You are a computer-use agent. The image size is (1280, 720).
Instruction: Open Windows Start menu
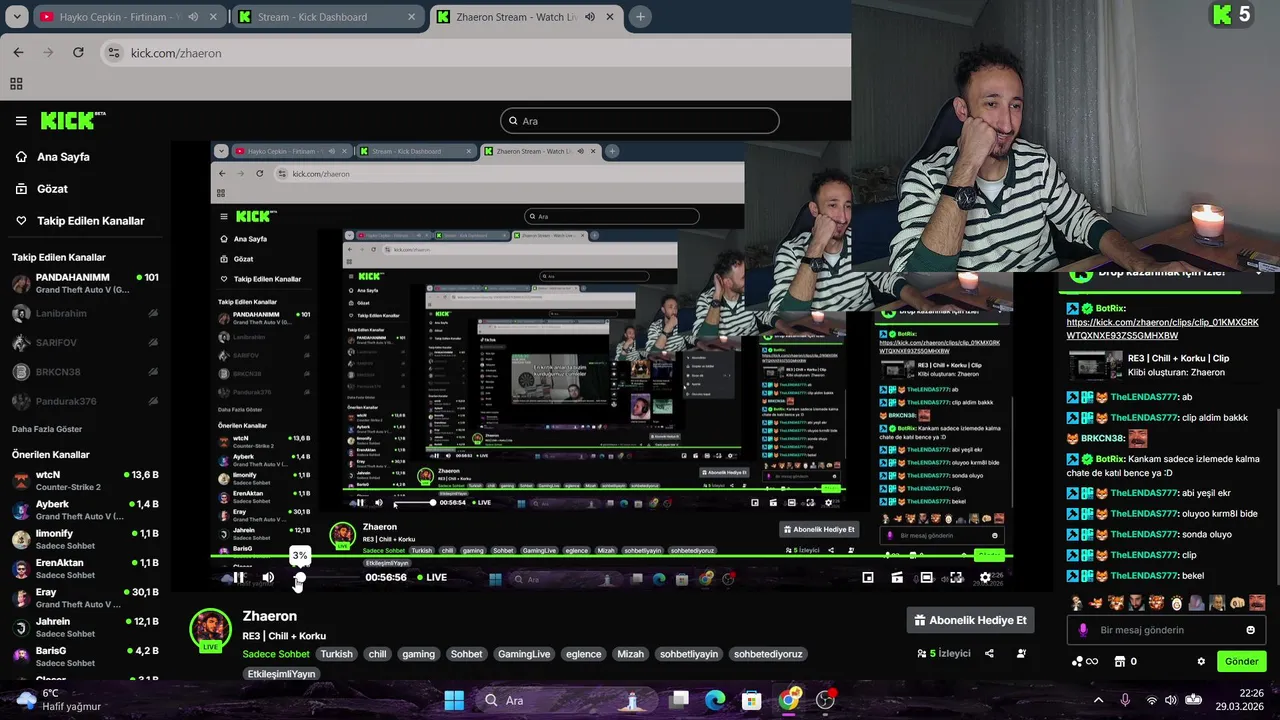(x=453, y=700)
